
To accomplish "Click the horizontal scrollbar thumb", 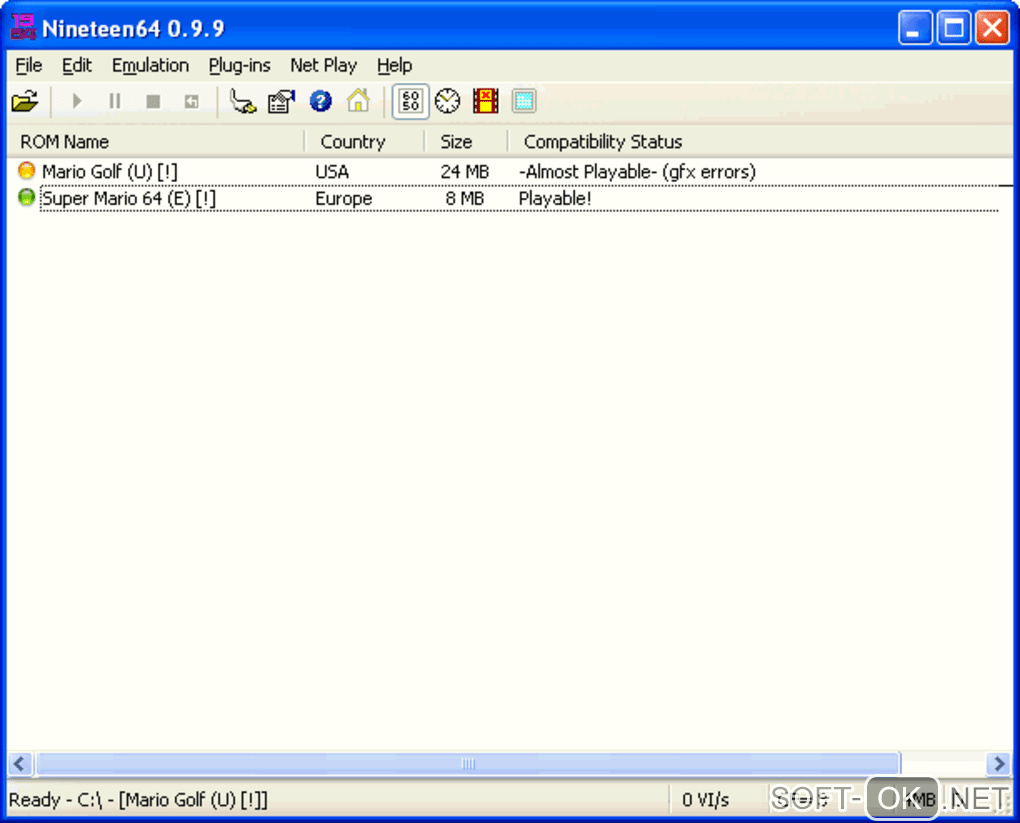I will [x=468, y=763].
